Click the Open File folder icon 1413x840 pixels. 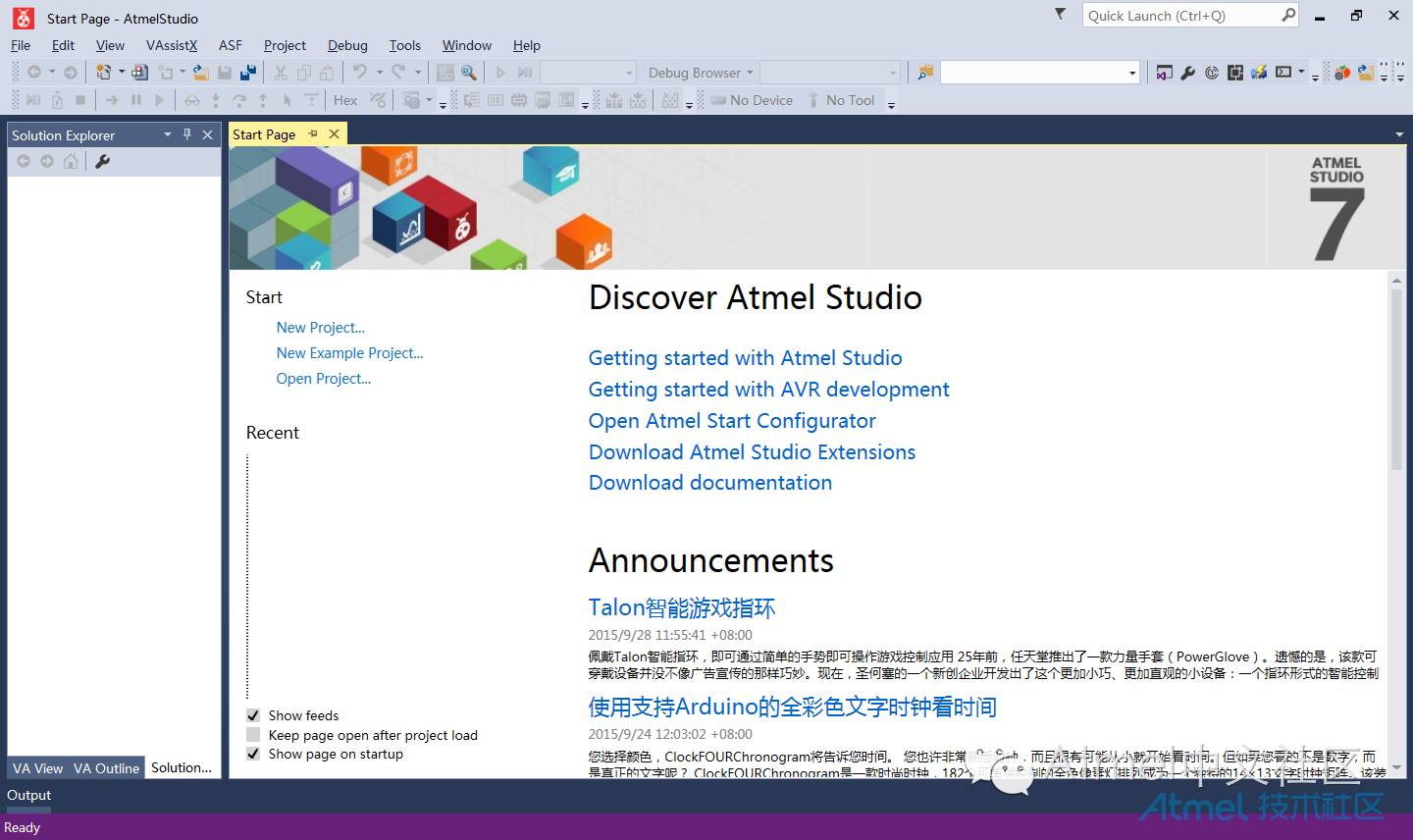click(x=200, y=72)
